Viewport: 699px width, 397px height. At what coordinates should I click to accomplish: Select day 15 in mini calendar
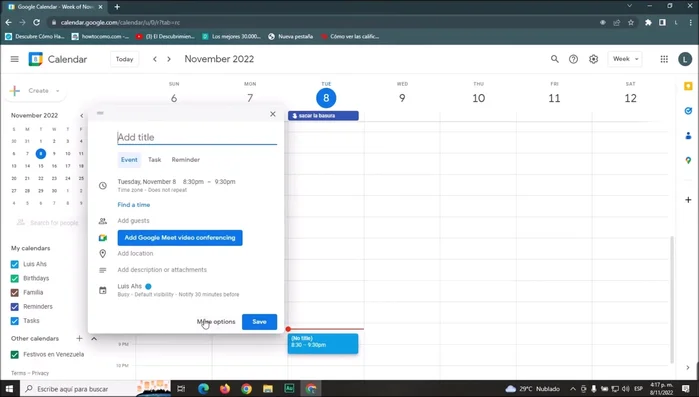[x=41, y=166]
